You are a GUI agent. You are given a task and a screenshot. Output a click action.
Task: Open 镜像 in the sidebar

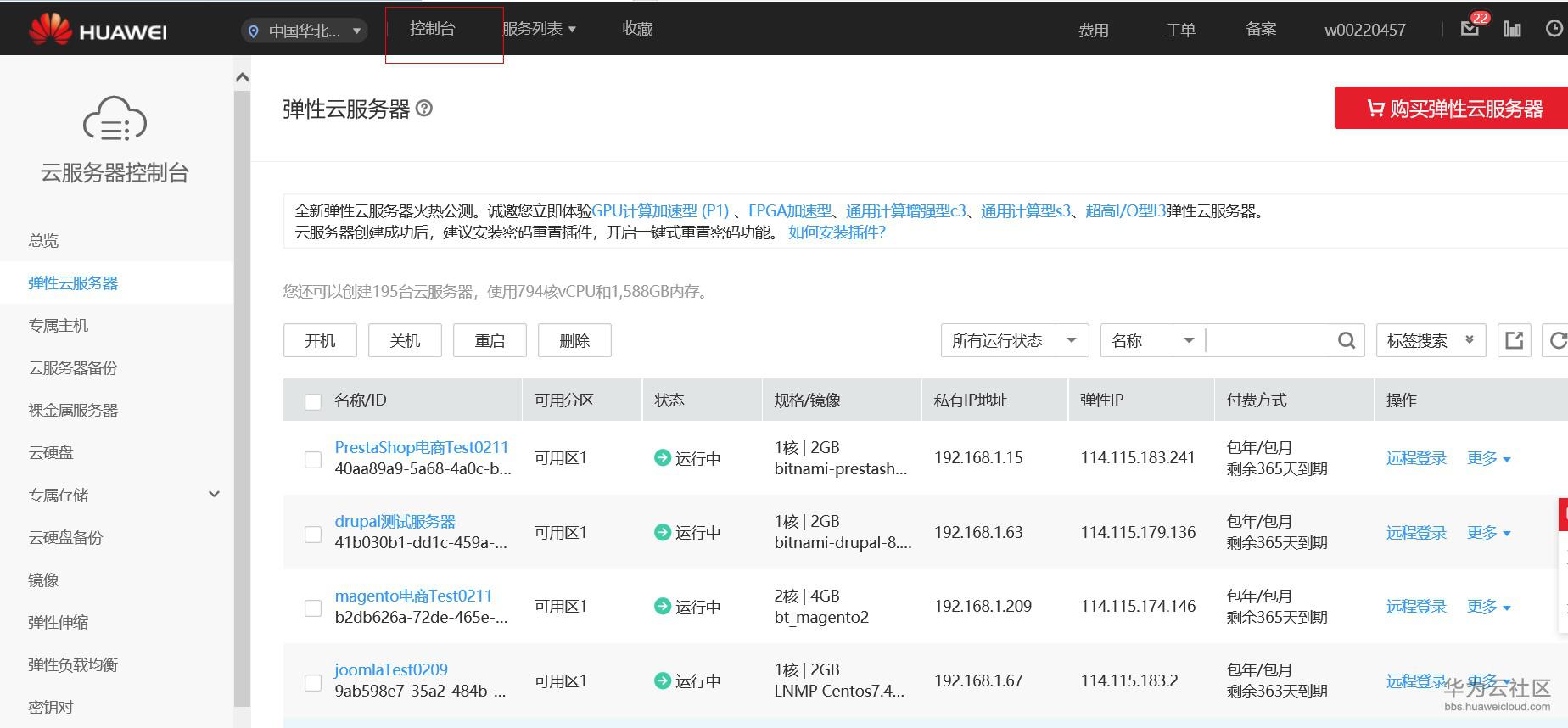point(43,580)
